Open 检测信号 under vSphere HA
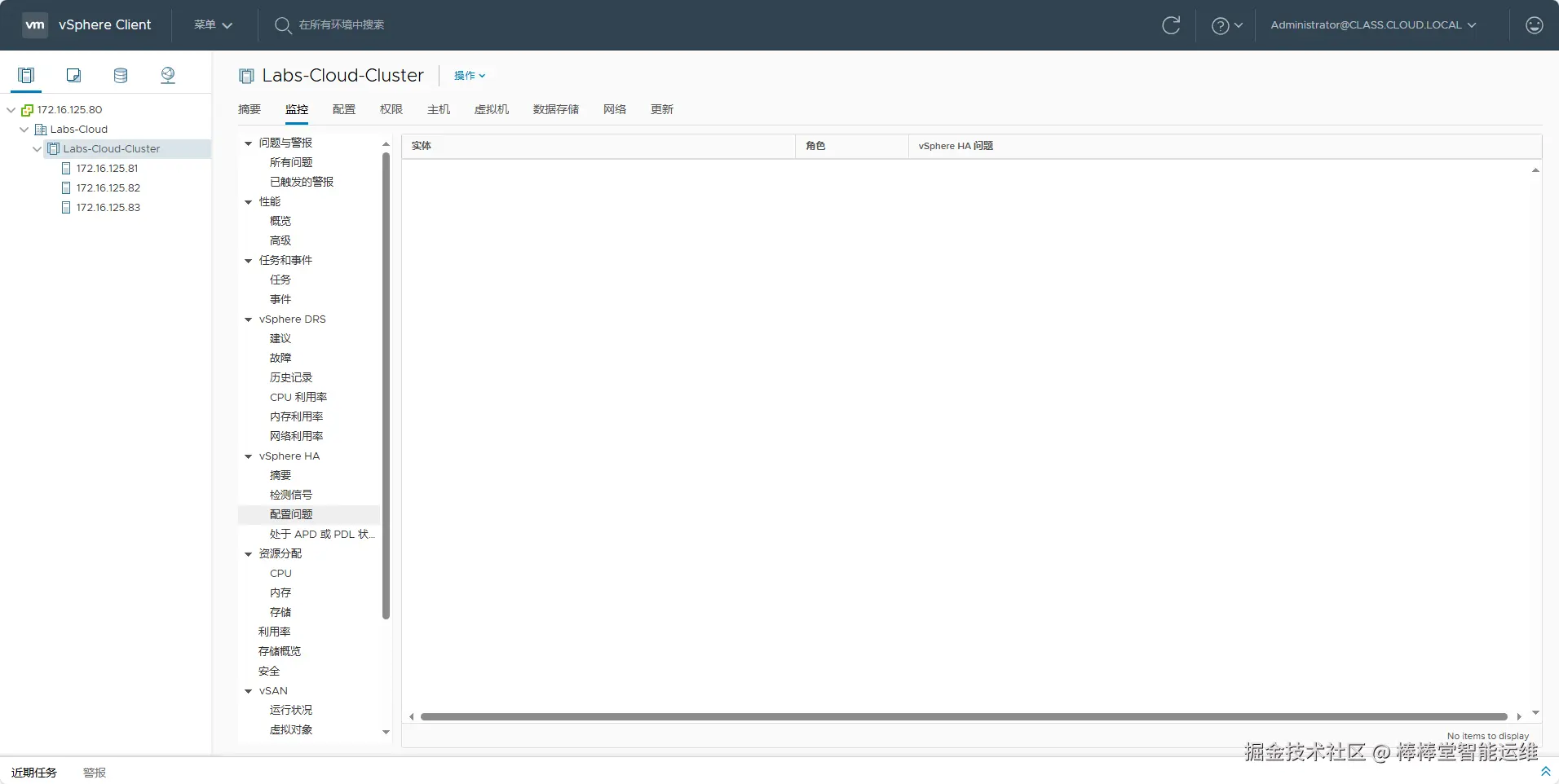Image resolution: width=1559 pixels, height=784 pixels. 291,495
